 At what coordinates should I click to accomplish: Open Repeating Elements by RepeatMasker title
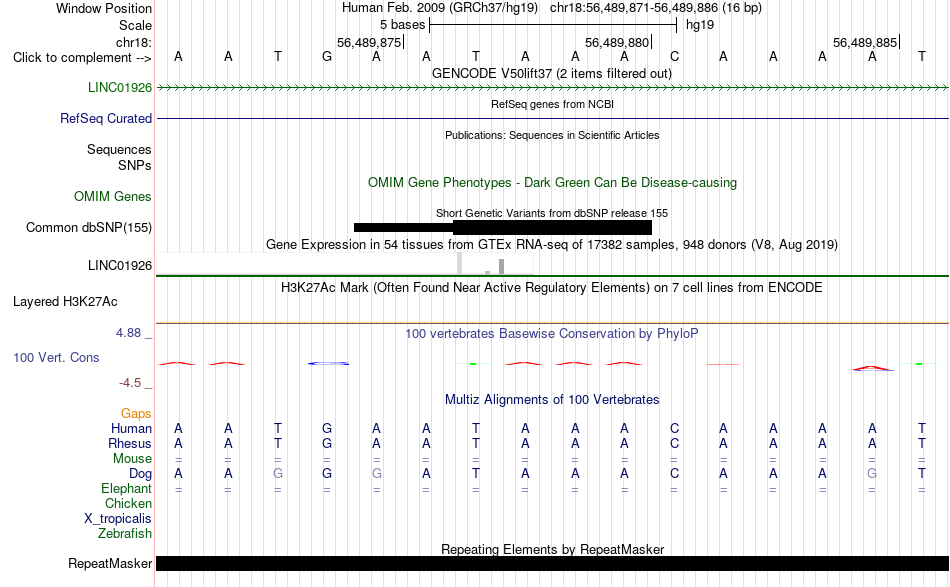click(x=552, y=549)
